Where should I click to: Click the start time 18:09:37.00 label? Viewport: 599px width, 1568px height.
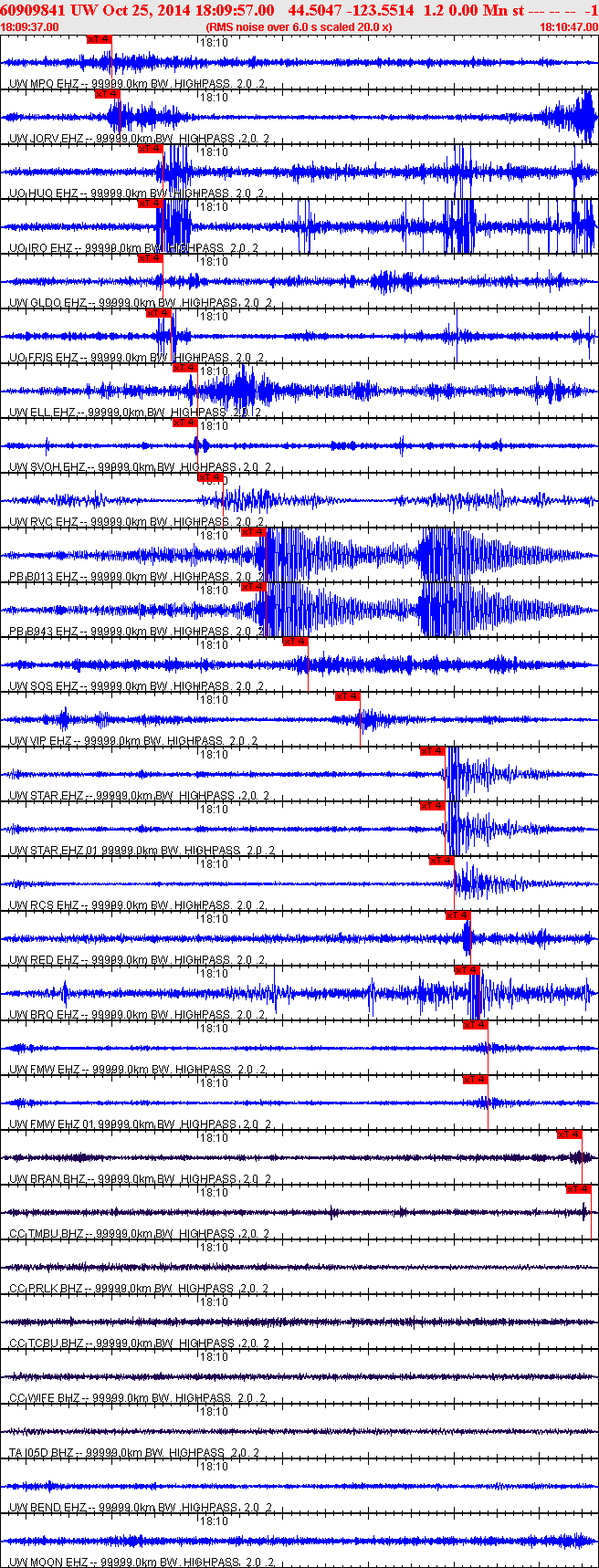[x=29, y=27]
